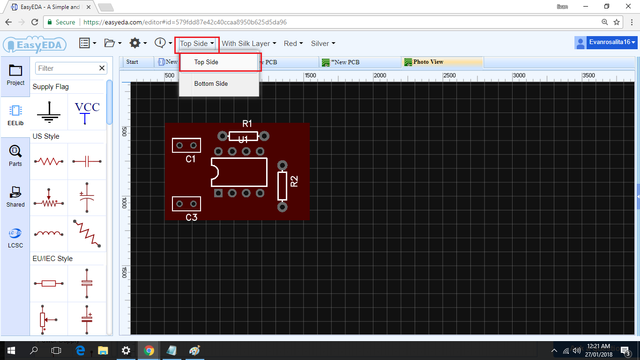Click the C1 capacitor footprint
Image resolution: width=640 pixels, height=360 pixels.
pos(187,145)
